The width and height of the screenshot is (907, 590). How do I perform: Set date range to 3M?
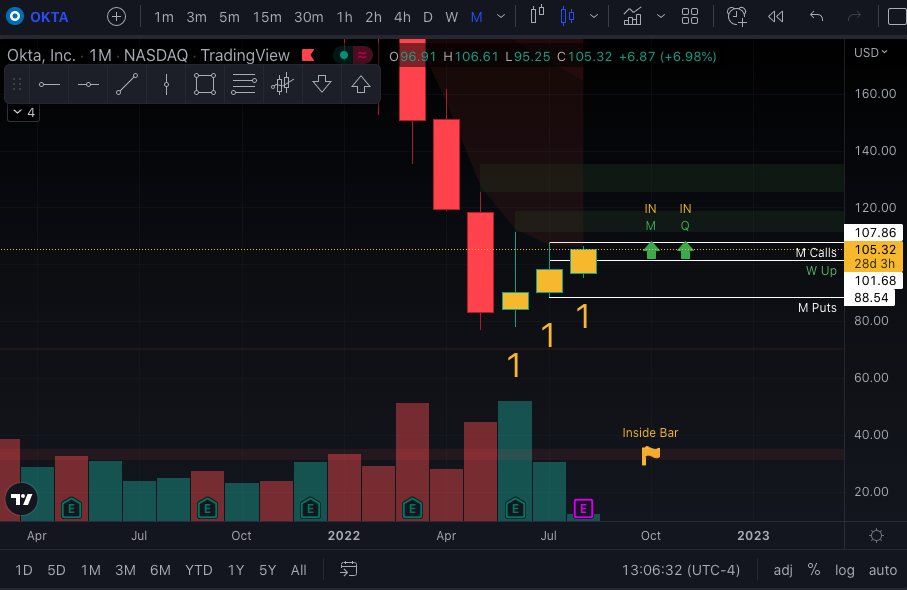pyautogui.click(x=125, y=570)
